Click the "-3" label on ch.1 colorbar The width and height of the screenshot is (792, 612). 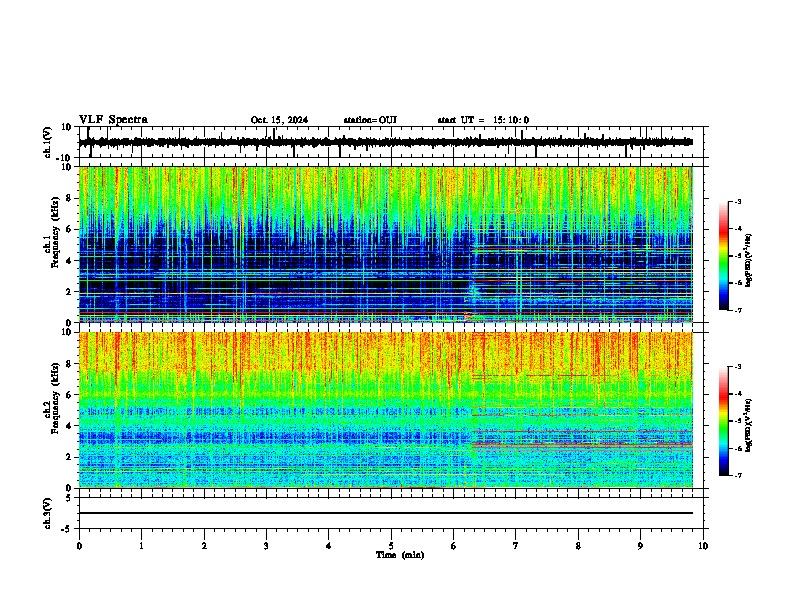(738, 201)
